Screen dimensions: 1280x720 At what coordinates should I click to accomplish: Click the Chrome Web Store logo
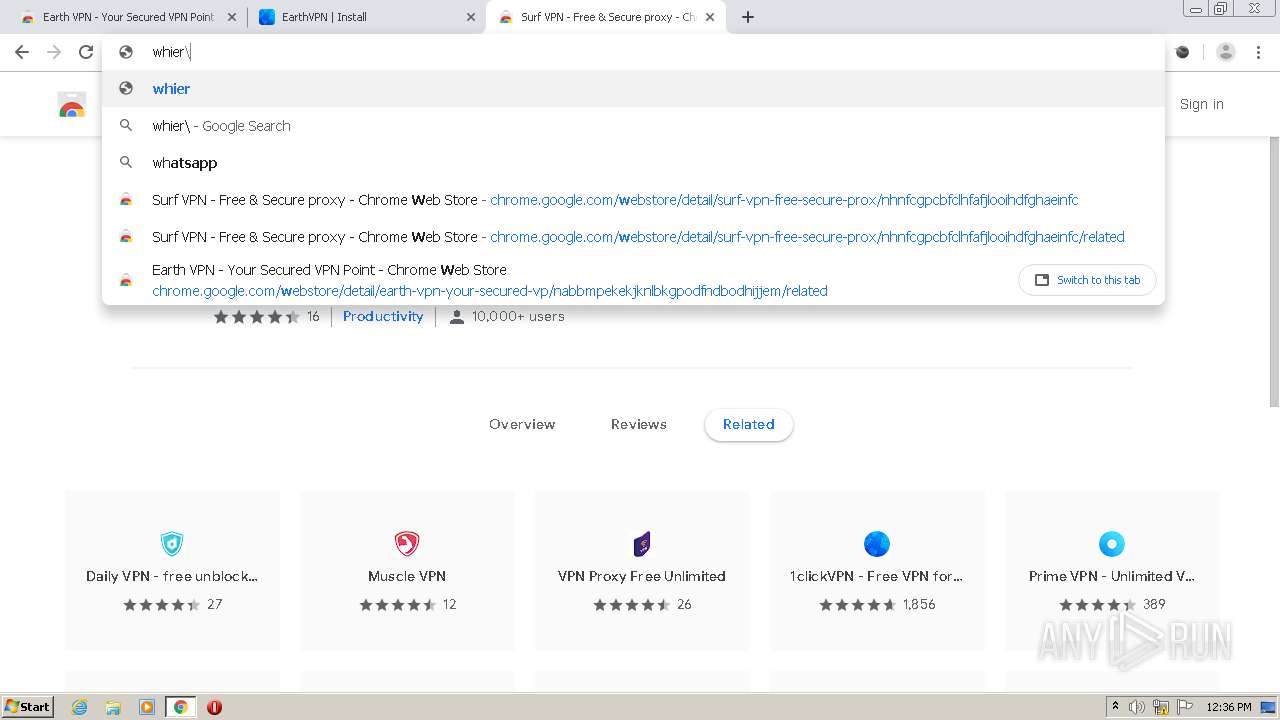(72, 104)
